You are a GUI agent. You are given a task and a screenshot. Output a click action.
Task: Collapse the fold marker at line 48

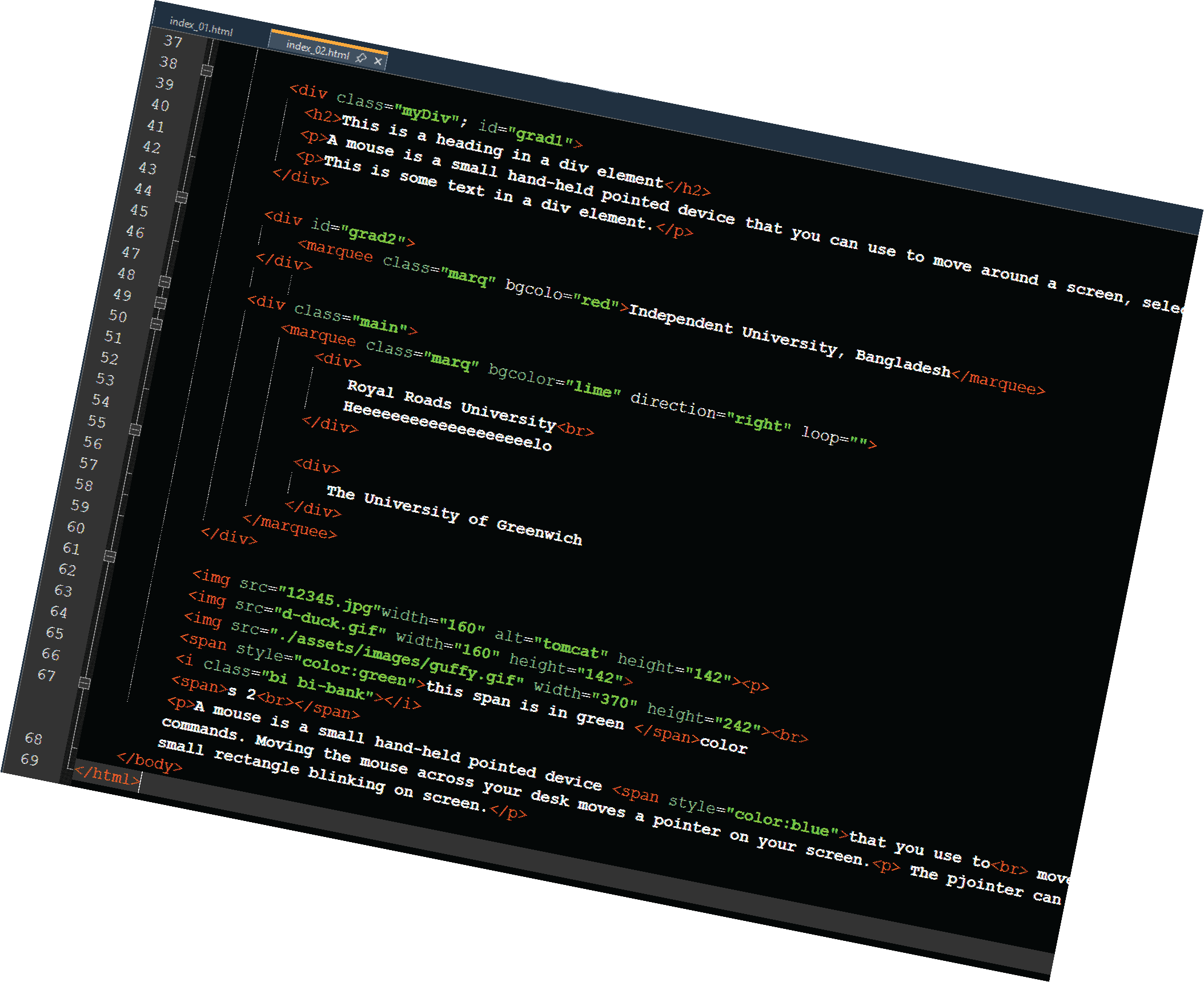pyautogui.click(x=164, y=282)
